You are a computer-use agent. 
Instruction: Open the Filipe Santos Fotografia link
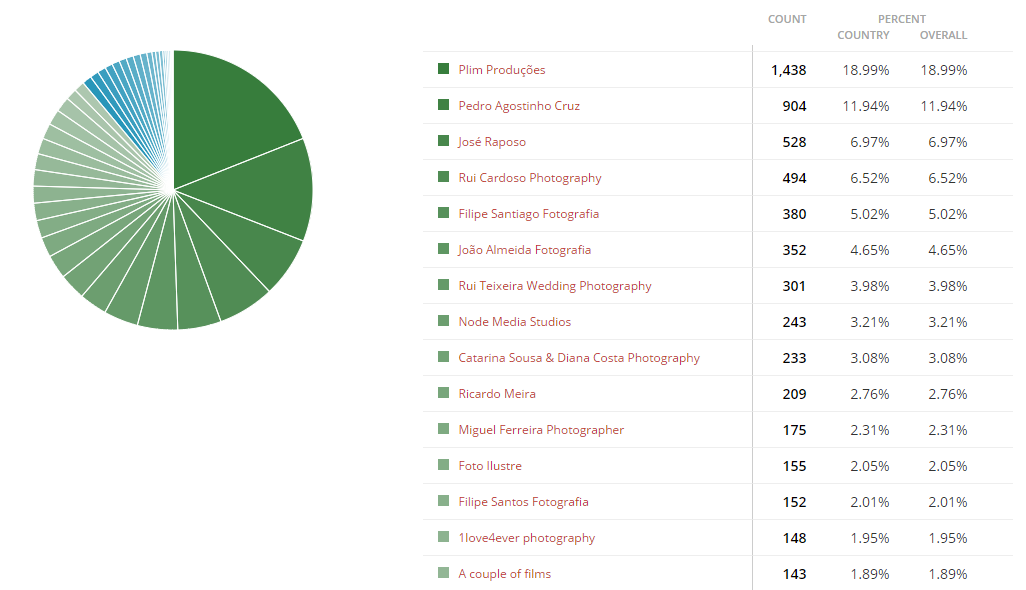pyautogui.click(x=523, y=502)
